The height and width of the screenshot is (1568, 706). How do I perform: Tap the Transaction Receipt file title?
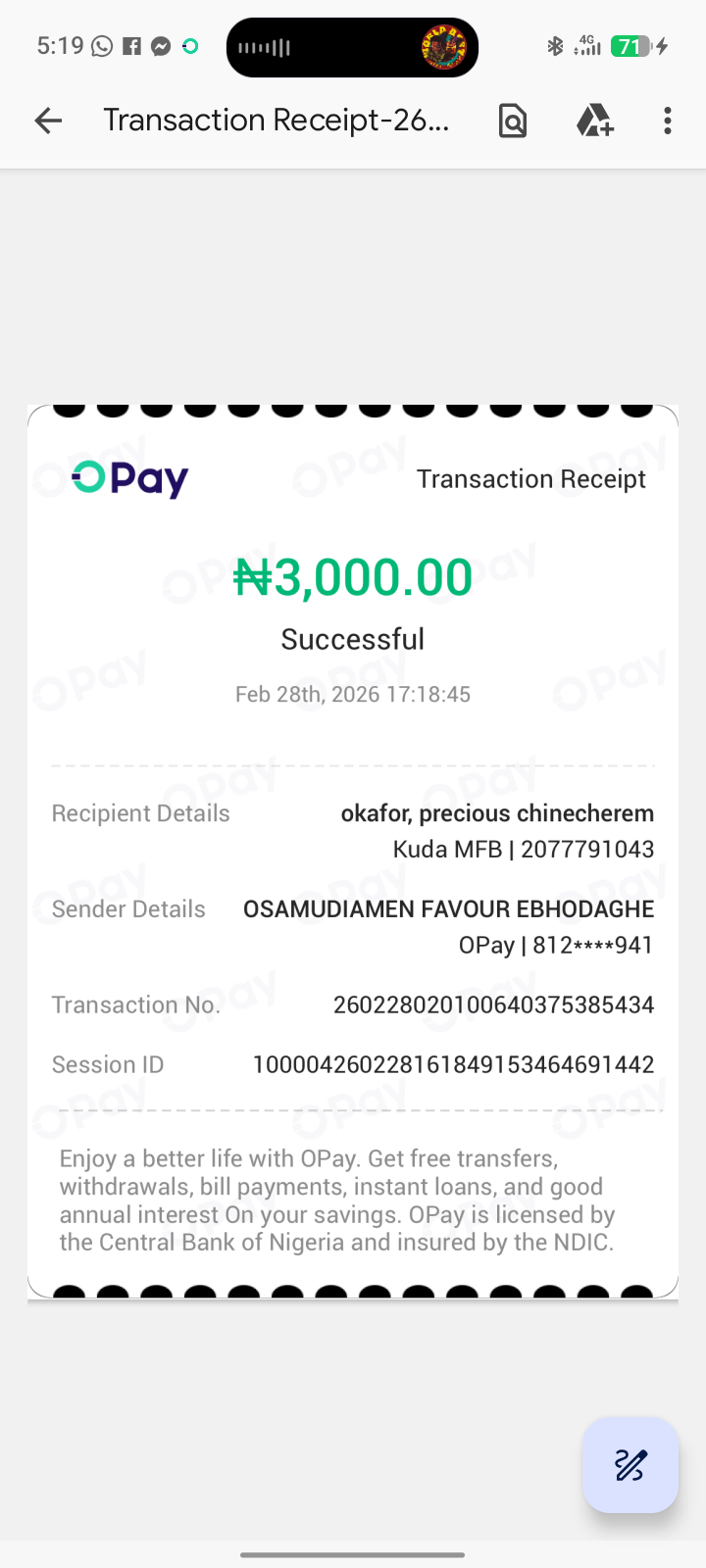(276, 121)
